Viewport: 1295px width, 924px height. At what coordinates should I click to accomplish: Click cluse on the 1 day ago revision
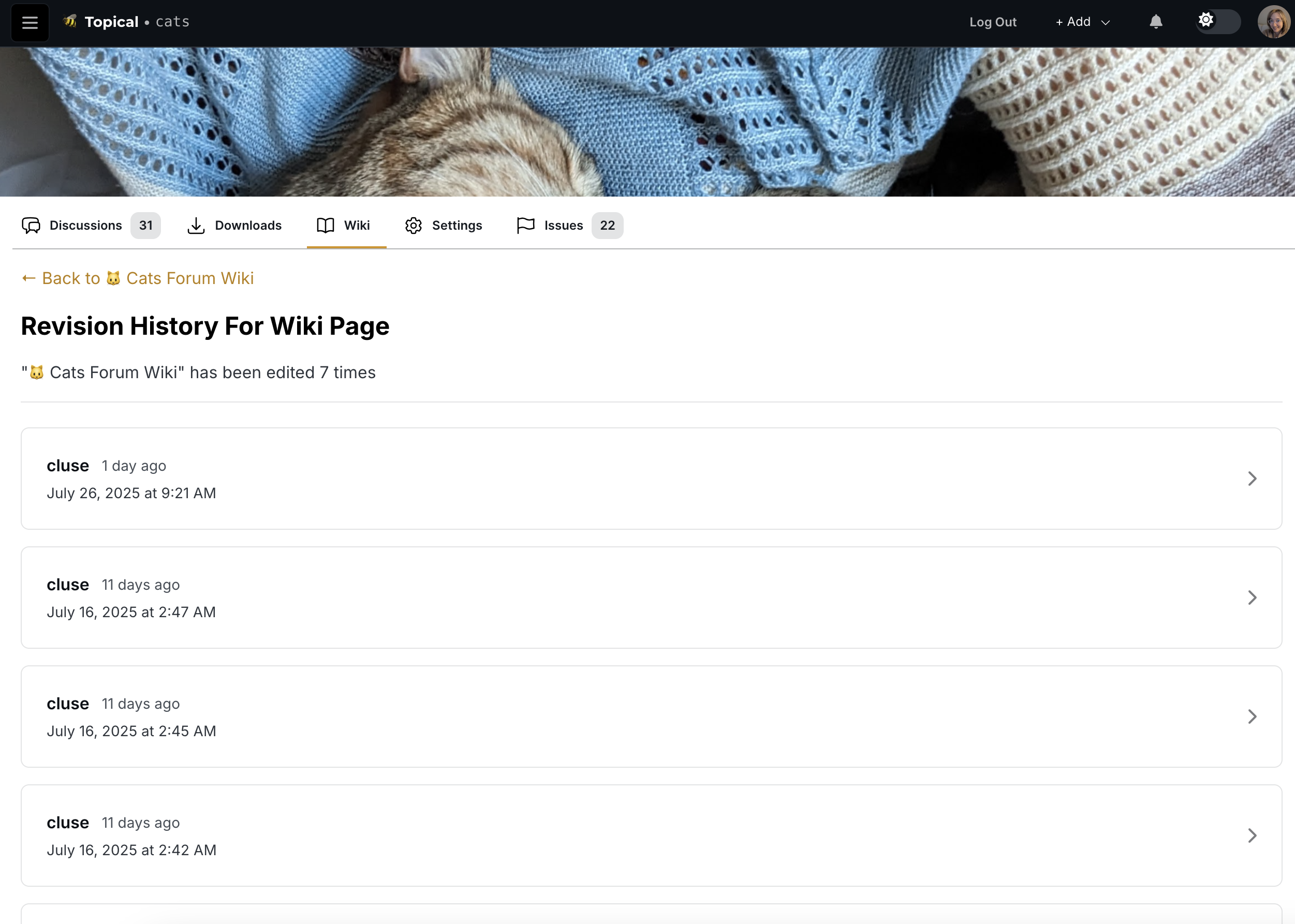pyautogui.click(x=68, y=466)
